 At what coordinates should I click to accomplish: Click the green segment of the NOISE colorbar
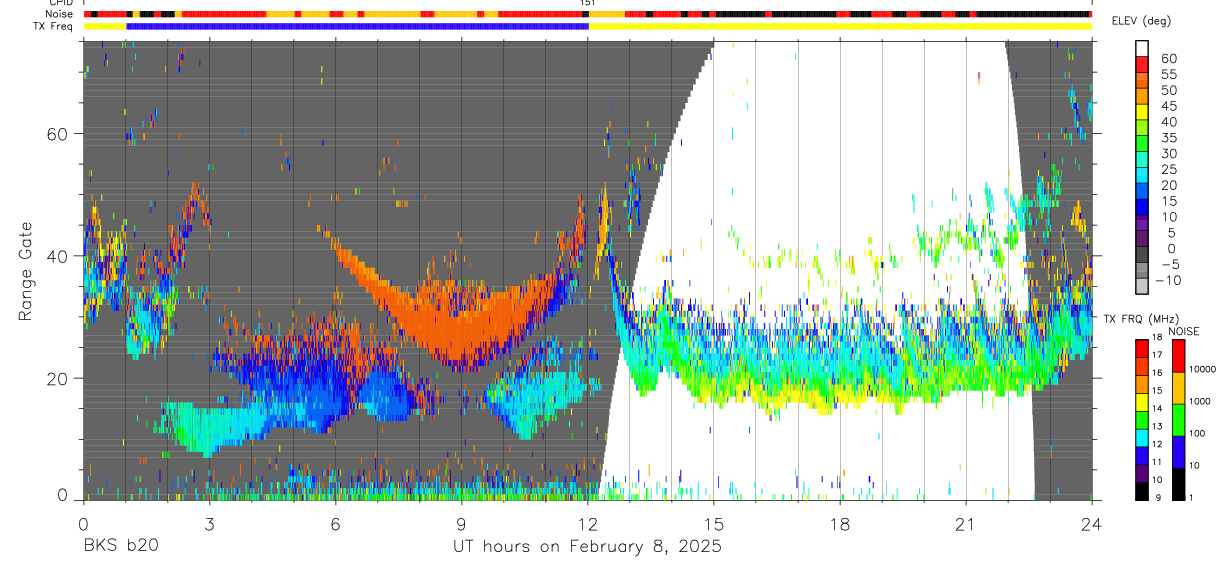tap(1179, 420)
